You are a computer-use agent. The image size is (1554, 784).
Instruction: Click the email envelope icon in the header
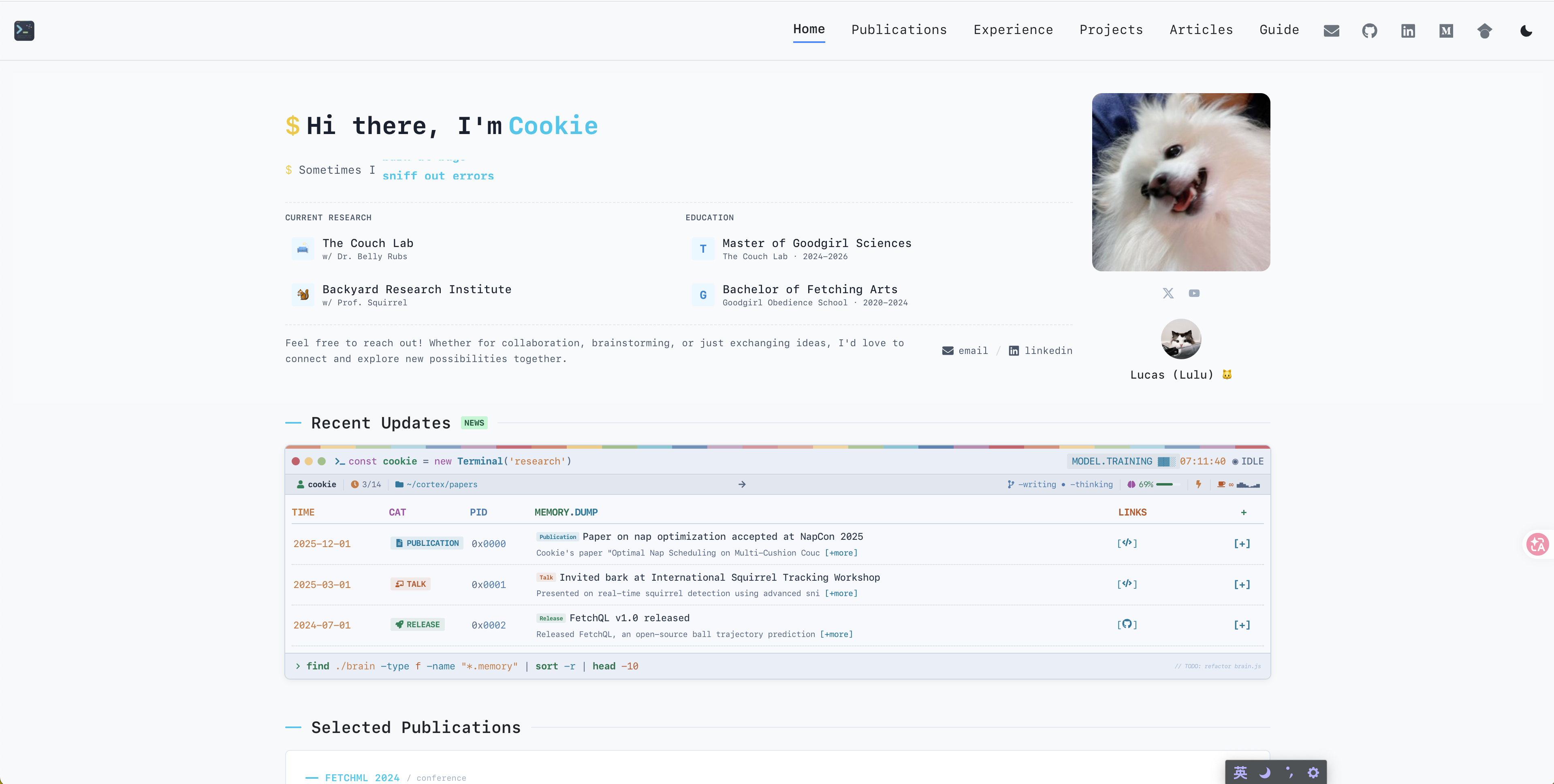click(1332, 31)
